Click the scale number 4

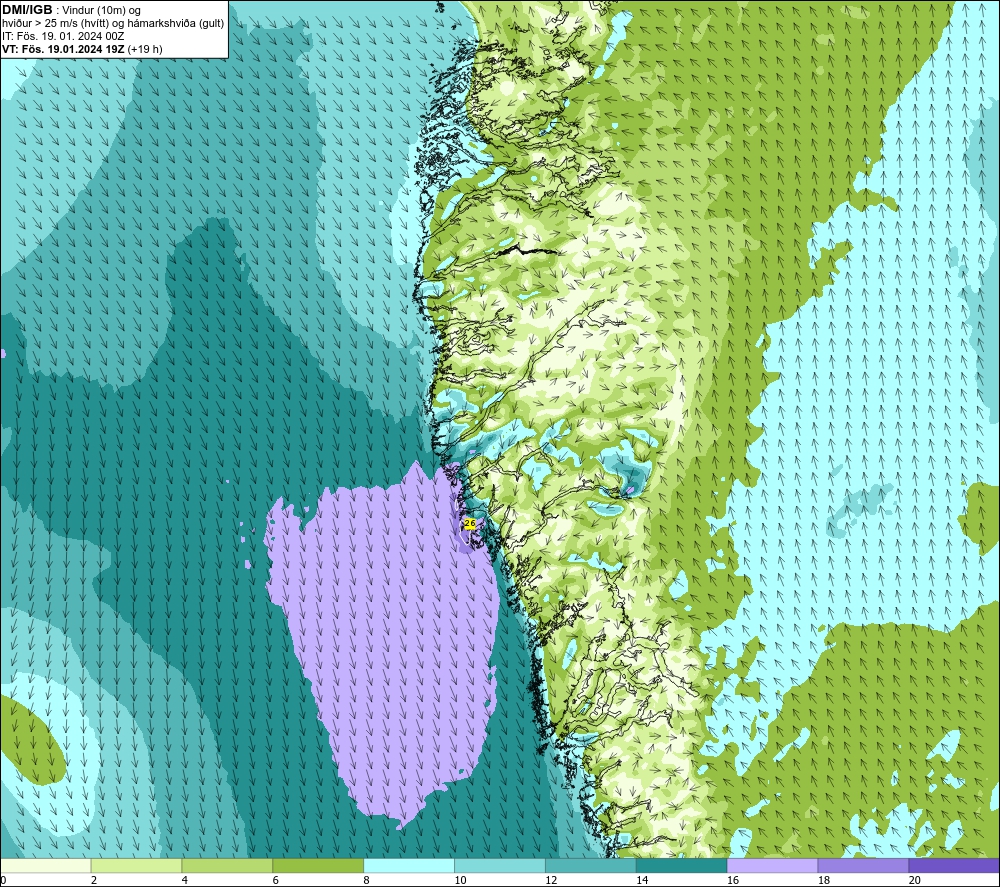pyautogui.click(x=185, y=880)
